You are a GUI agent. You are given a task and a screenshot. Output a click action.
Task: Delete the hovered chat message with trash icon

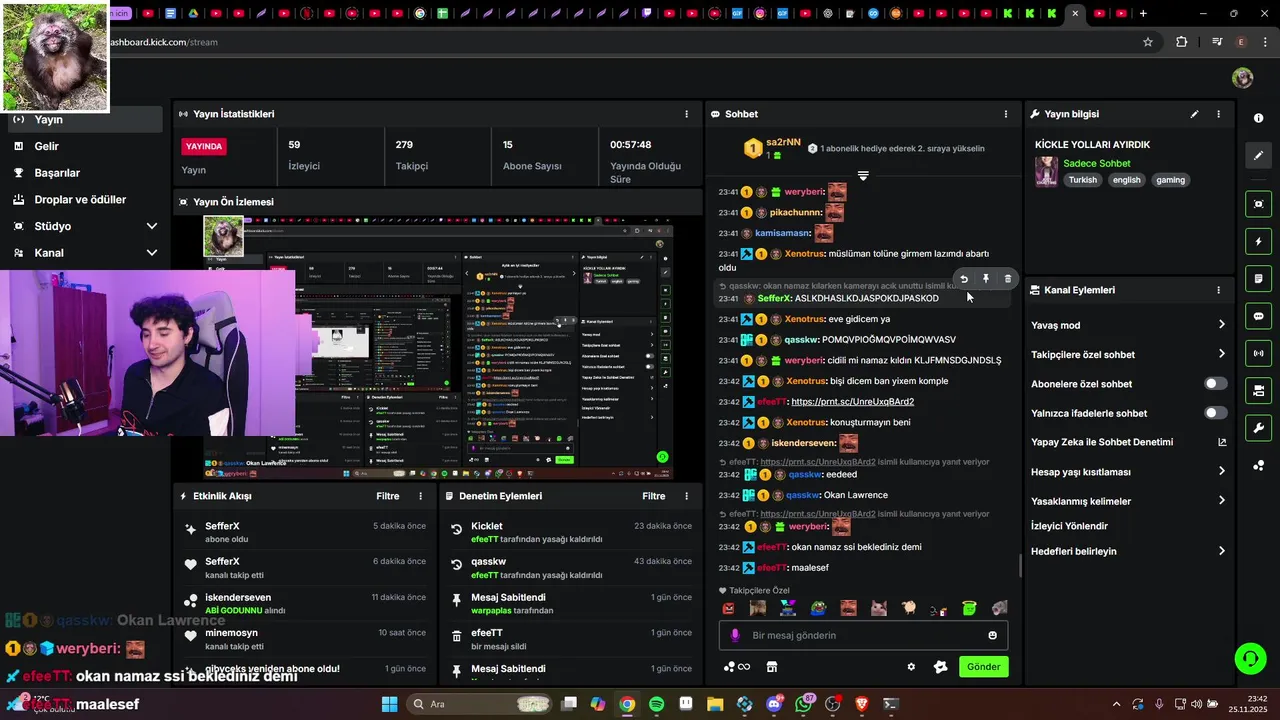pyautogui.click(x=1007, y=279)
